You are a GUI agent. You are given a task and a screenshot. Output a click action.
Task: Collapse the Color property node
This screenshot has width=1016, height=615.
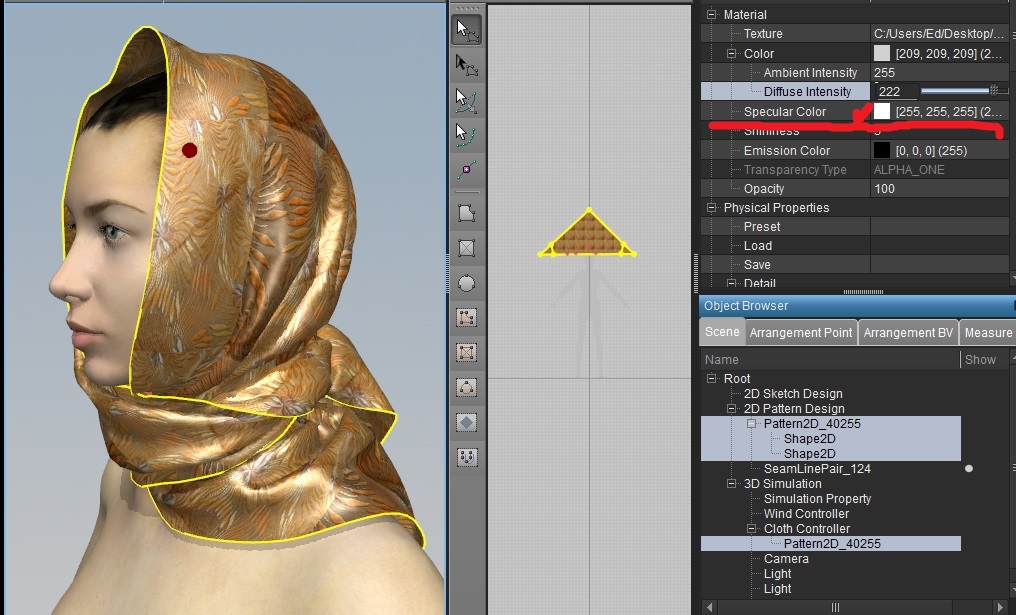click(732, 54)
